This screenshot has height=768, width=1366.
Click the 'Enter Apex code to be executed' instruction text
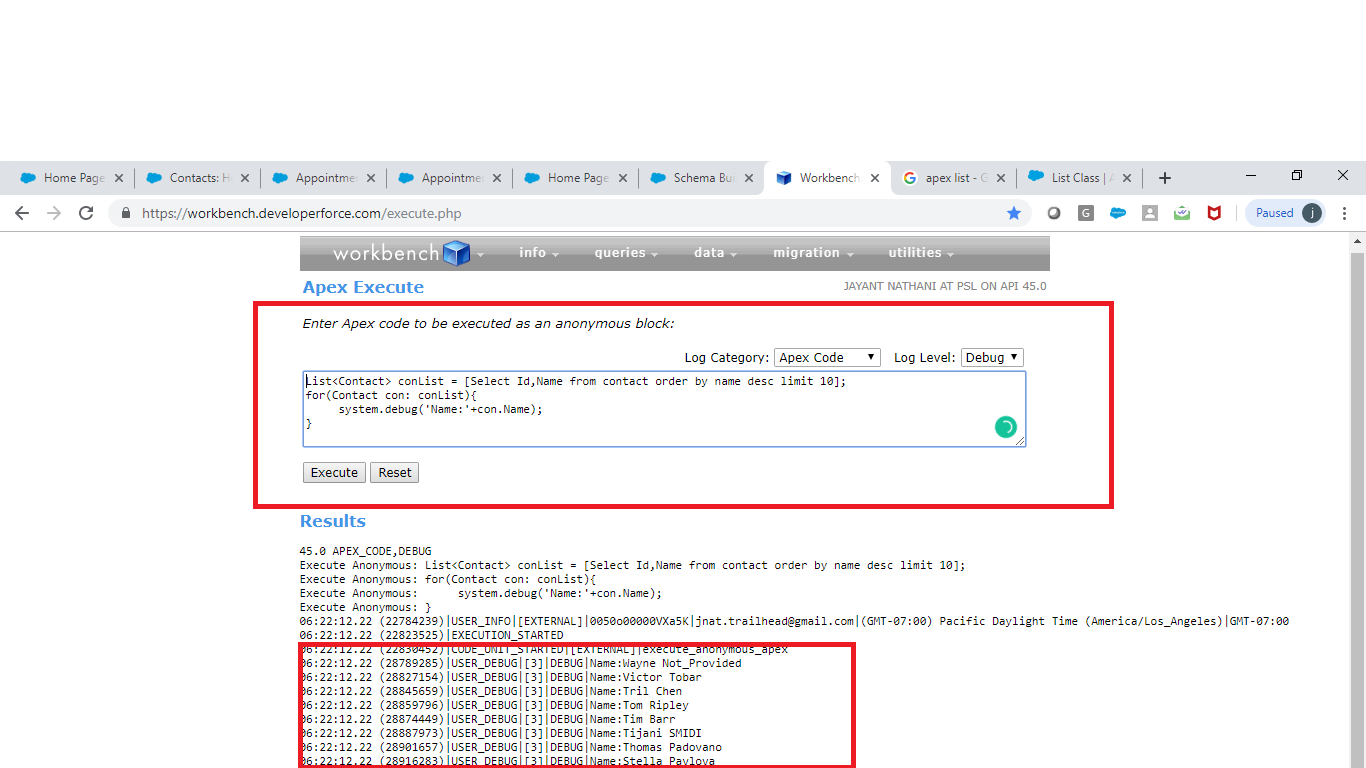coord(489,323)
